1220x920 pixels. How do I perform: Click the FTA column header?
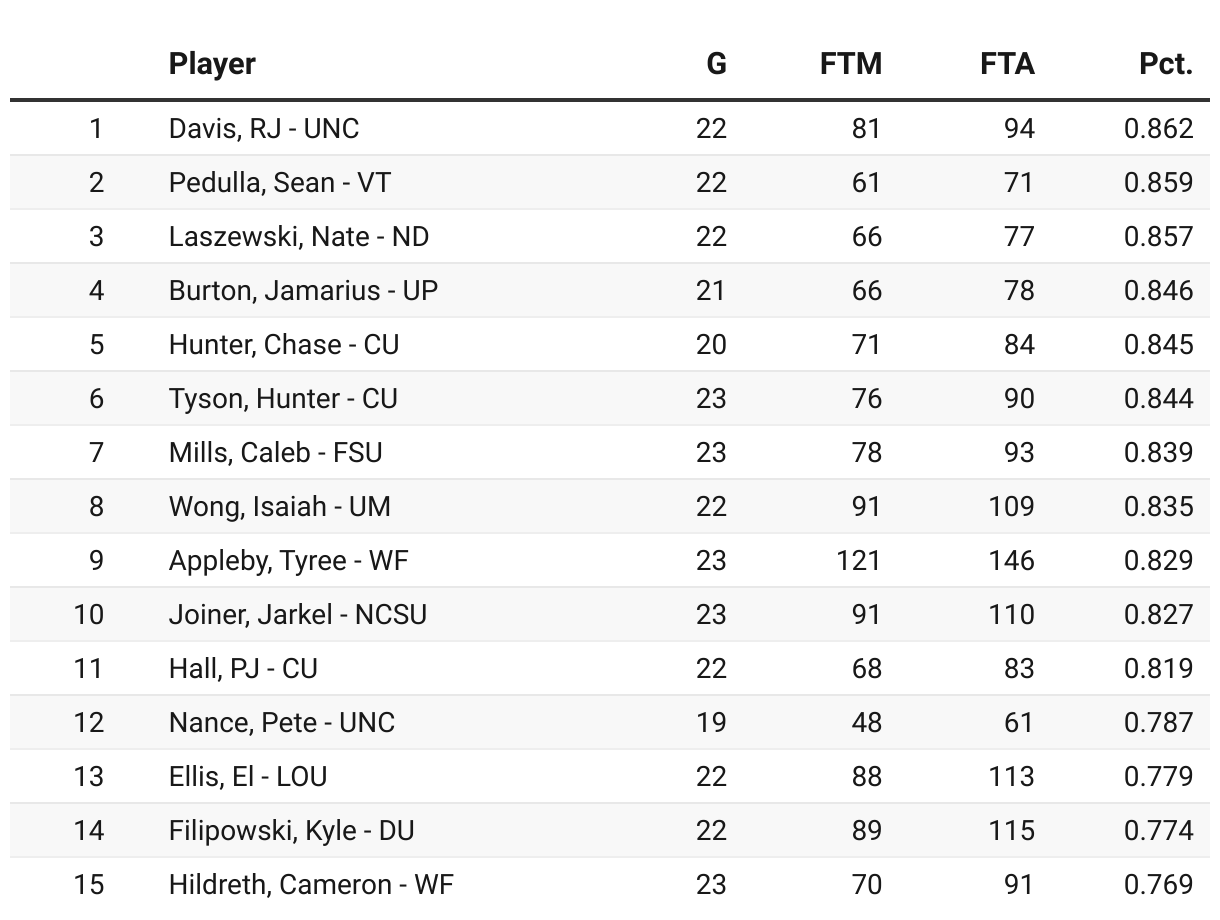point(1007,64)
